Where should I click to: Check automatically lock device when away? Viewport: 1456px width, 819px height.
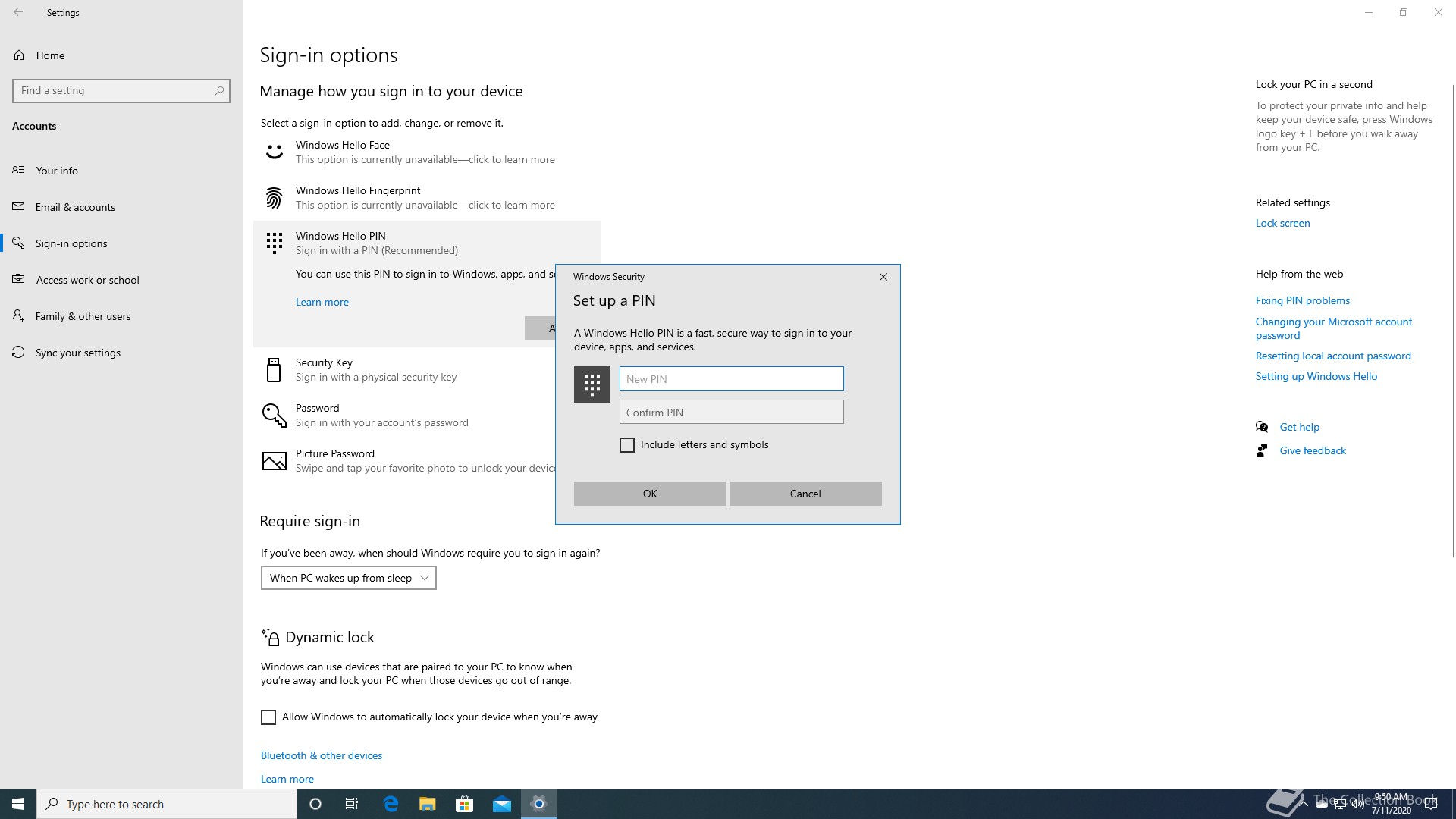coord(268,717)
